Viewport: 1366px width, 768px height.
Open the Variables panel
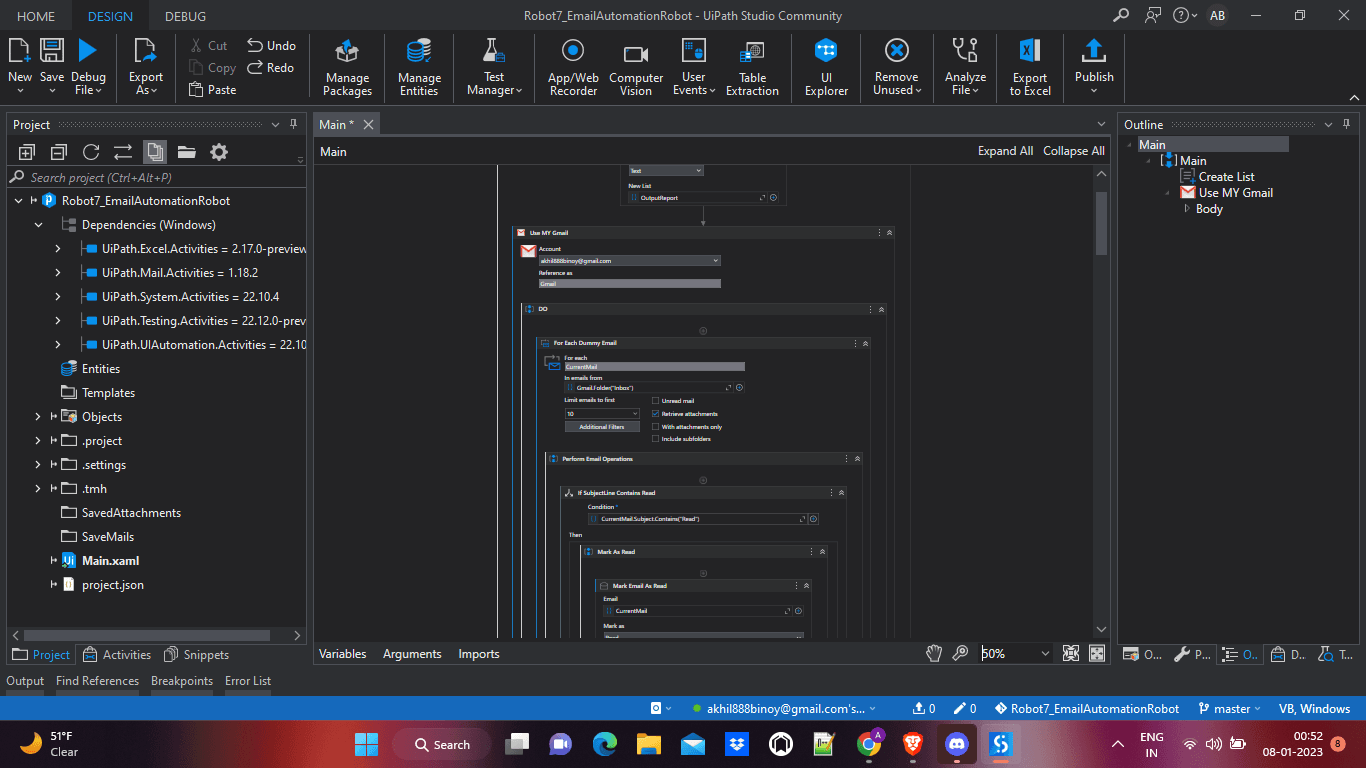[x=343, y=653]
